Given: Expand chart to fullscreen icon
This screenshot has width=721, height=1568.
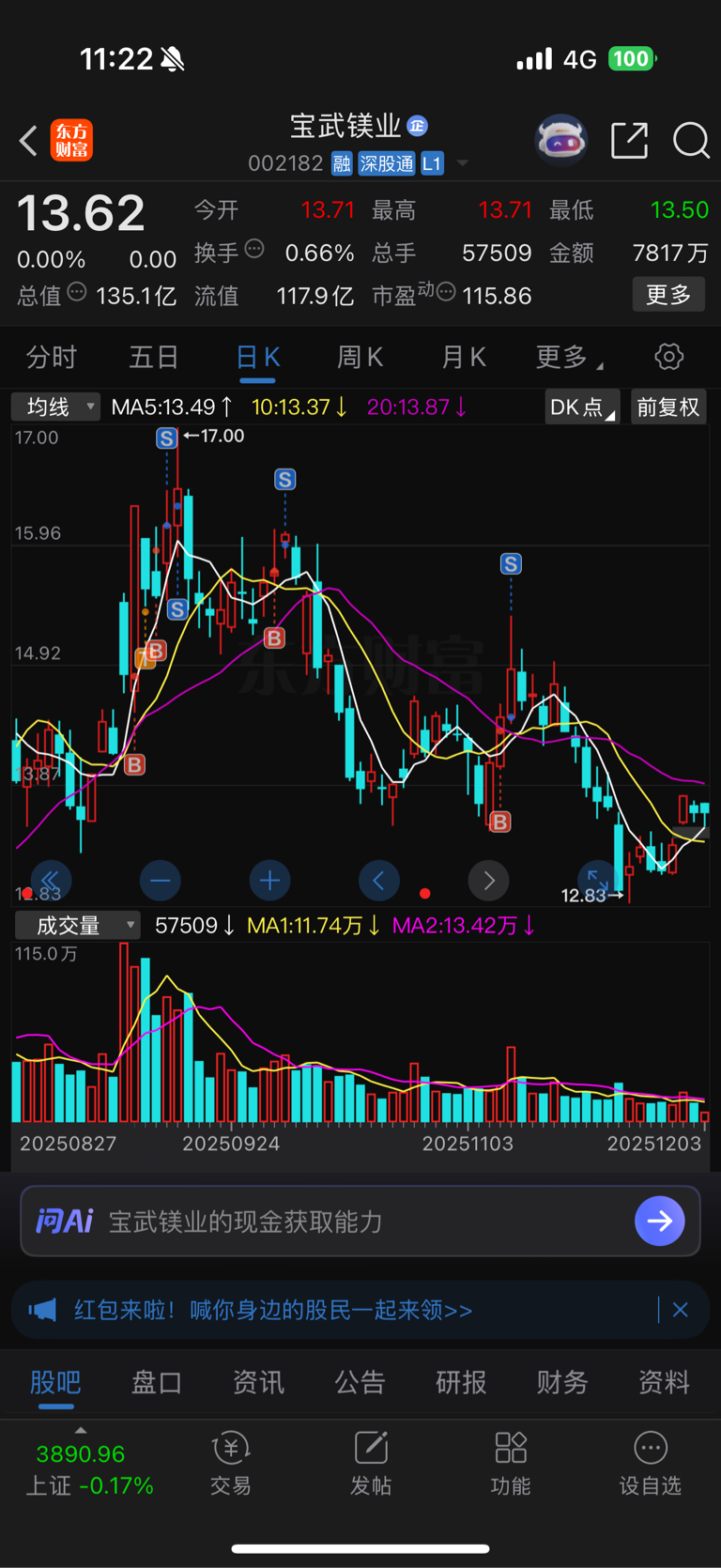Looking at the screenshot, I should [598, 880].
